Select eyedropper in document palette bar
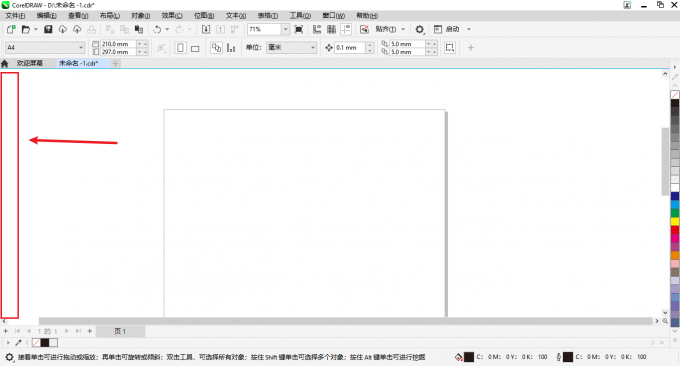This screenshot has width=680, height=366. [x=18, y=343]
